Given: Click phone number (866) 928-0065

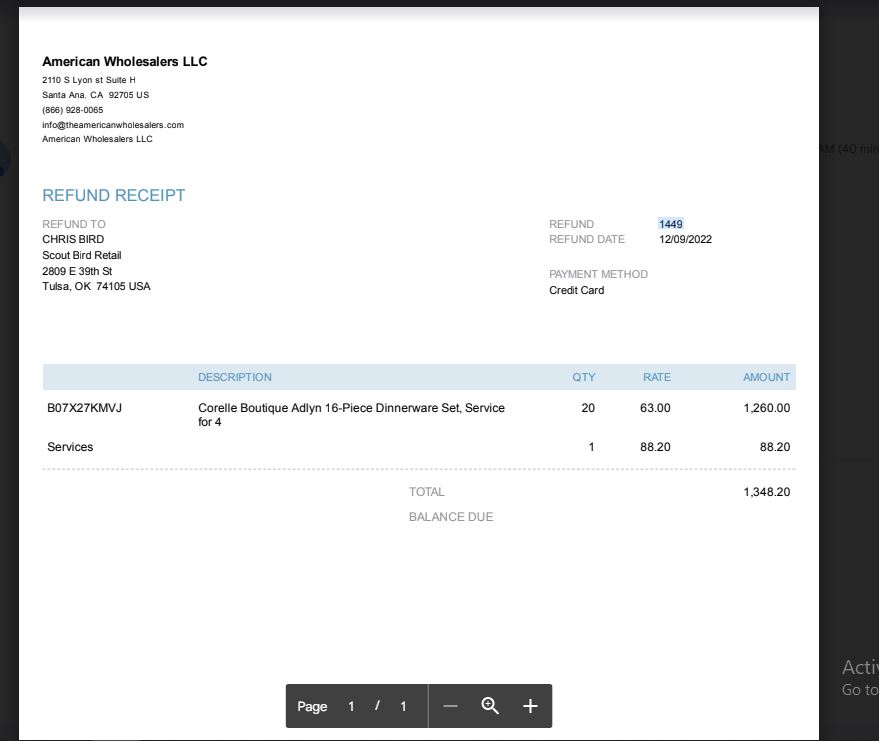Looking at the screenshot, I should coord(73,110).
